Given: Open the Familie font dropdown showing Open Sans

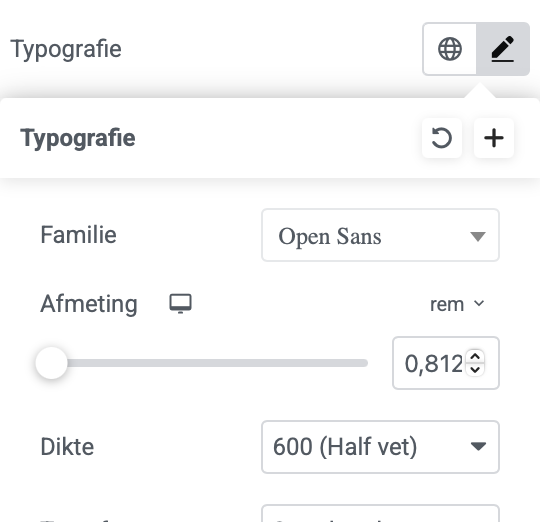Looking at the screenshot, I should pyautogui.click(x=380, y=235).
